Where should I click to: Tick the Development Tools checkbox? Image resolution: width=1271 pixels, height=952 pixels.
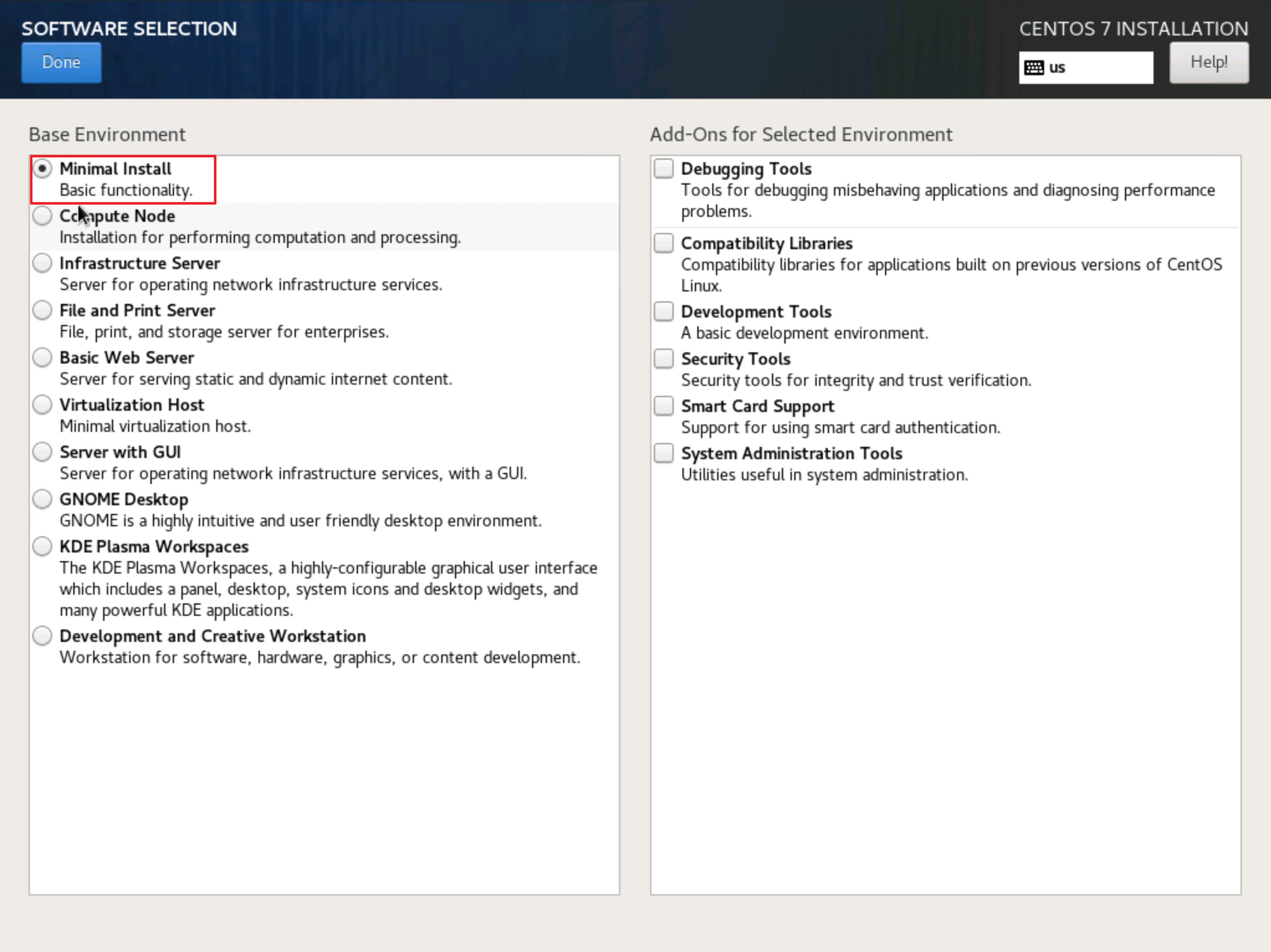[664, 311]
